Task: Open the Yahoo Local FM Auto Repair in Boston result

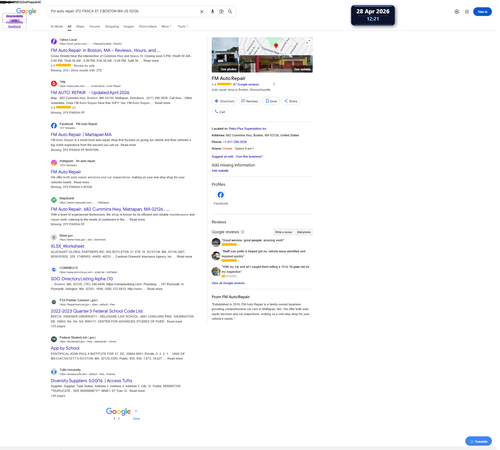Action: pos(105,50)
